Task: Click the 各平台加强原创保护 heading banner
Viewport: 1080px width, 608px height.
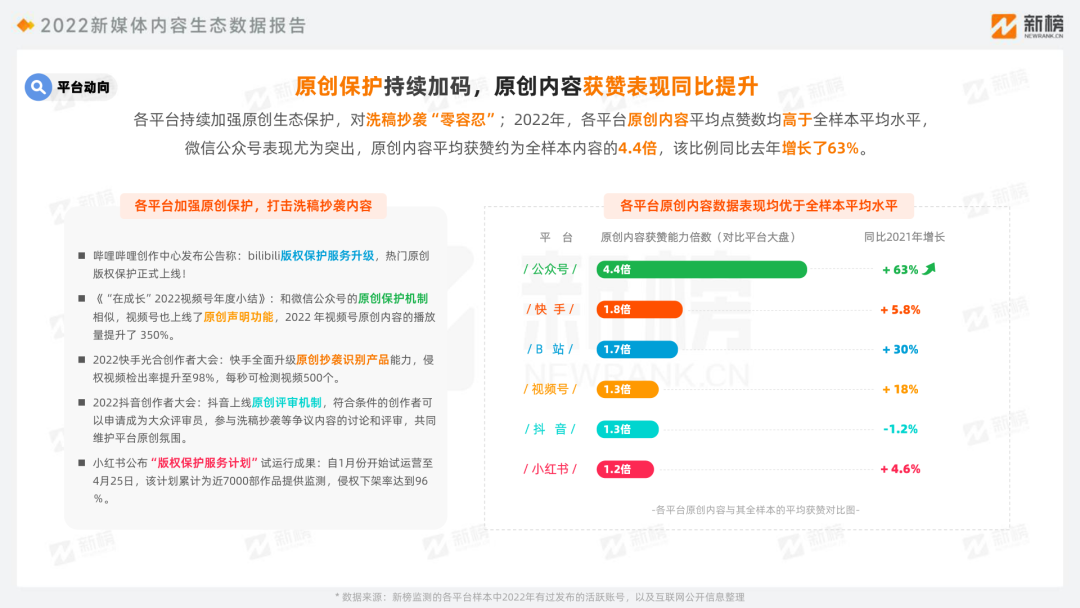Action: point(253,206)
